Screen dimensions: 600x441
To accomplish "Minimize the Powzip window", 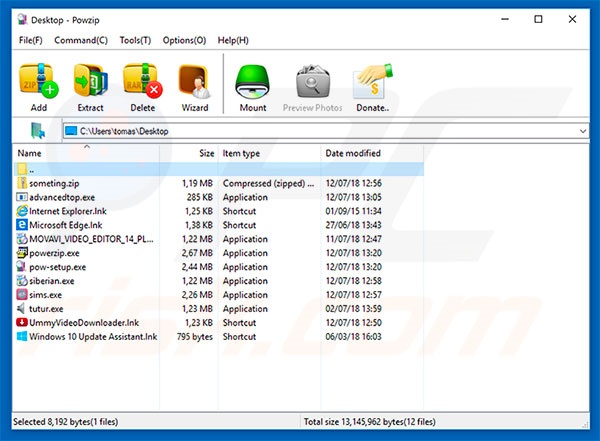I will coord(505,19).
